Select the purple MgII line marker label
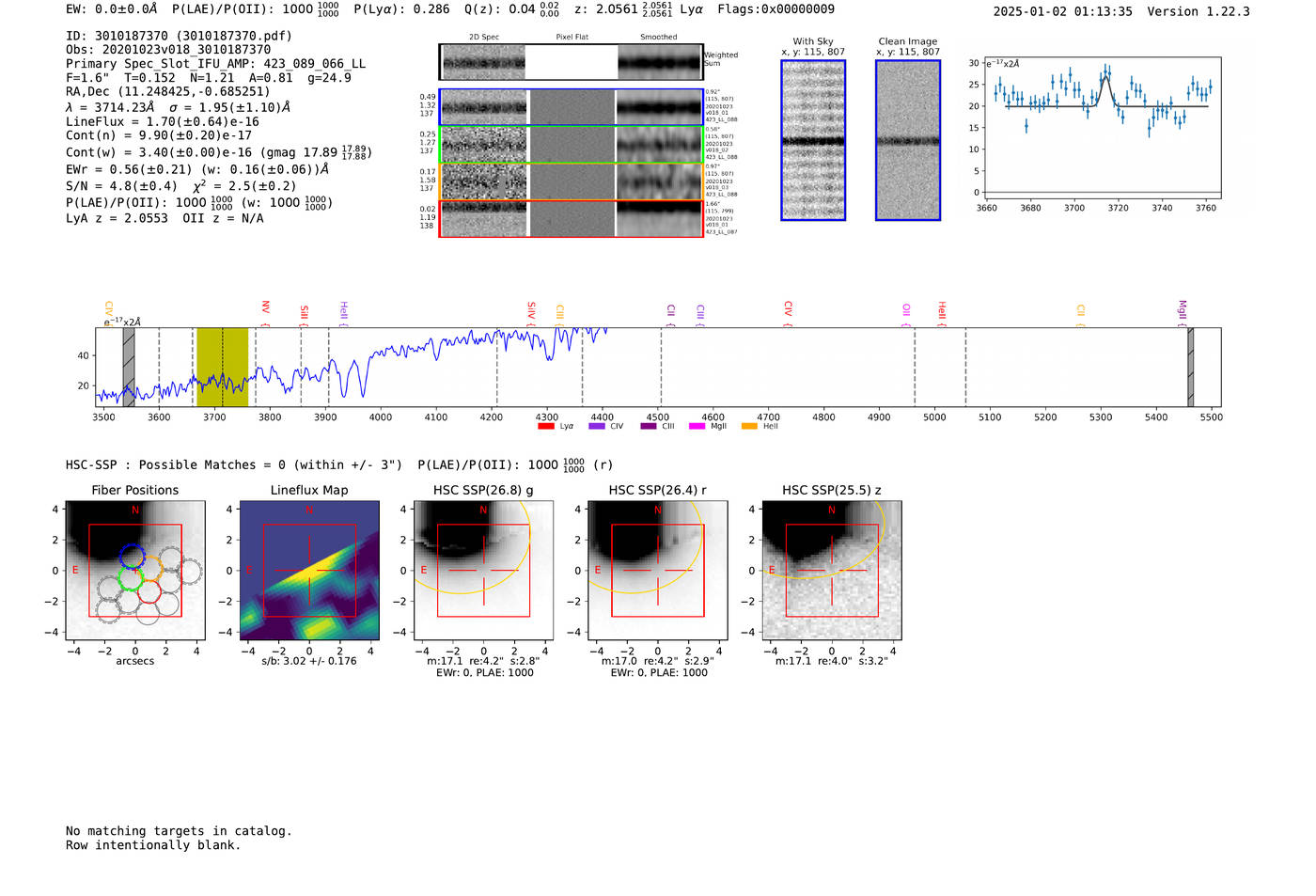Screen dimensions: 1316x896 click(x=1183, y=311)
